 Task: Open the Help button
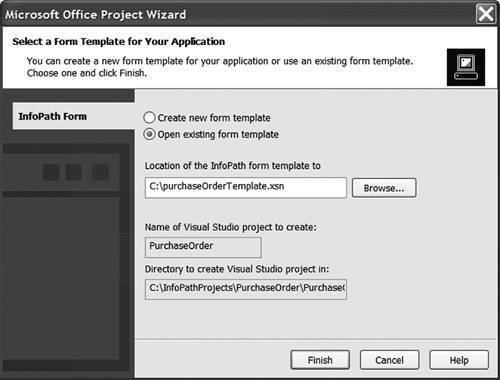tap(459, 360)
